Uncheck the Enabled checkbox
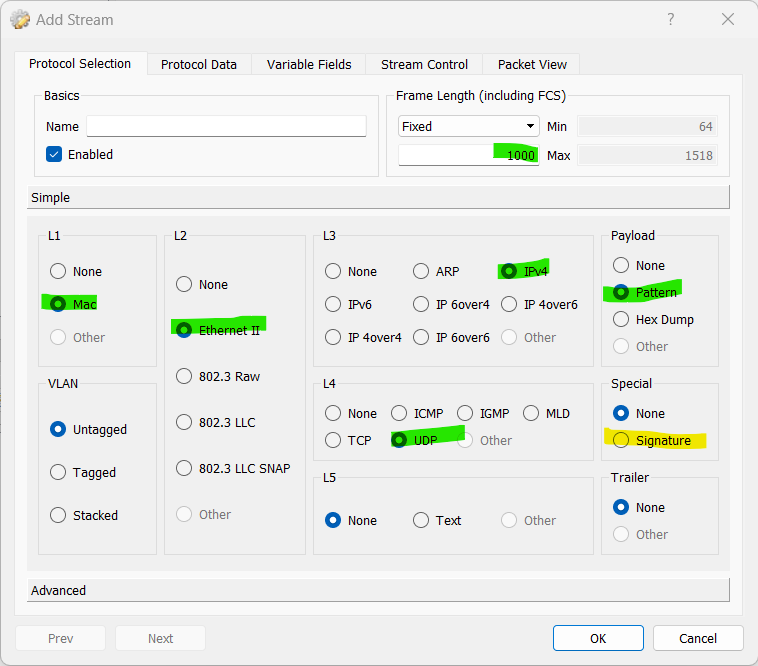 pyautogui.click(x=54, y=154)
